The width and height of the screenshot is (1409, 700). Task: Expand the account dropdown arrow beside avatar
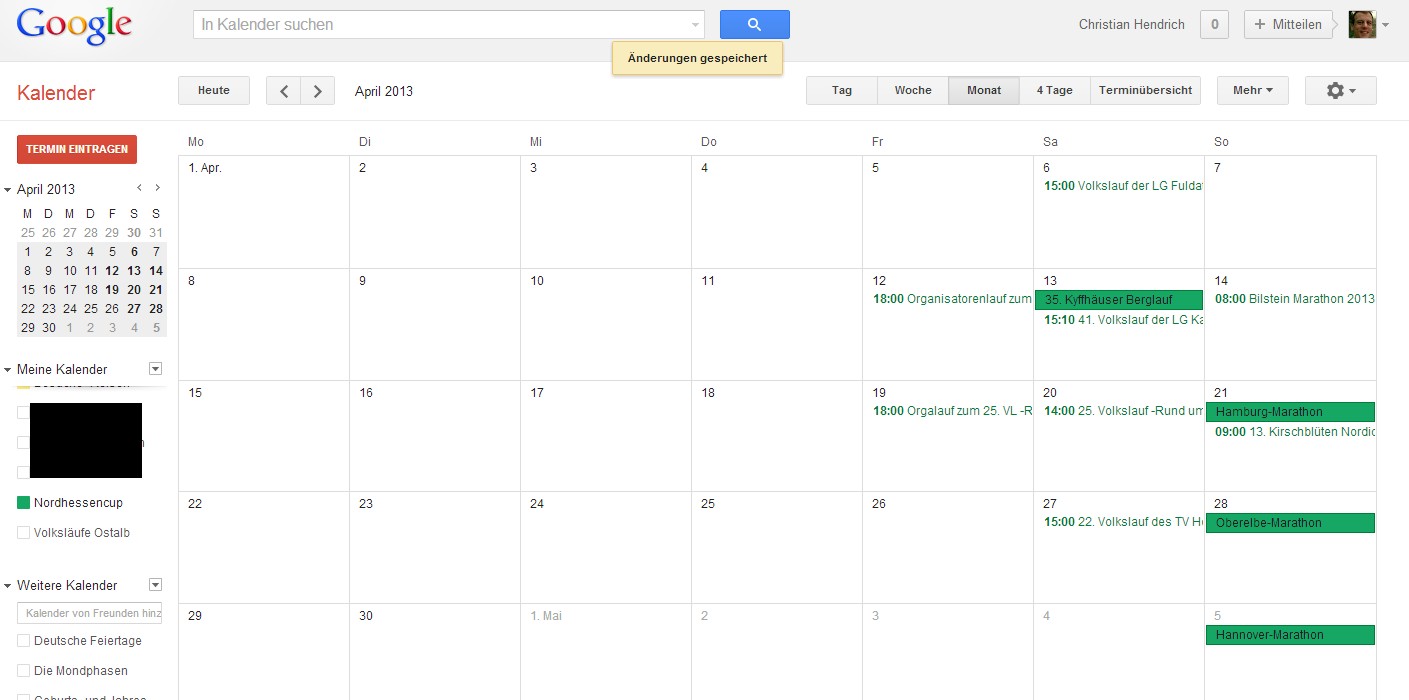[x=1385, y=25]
